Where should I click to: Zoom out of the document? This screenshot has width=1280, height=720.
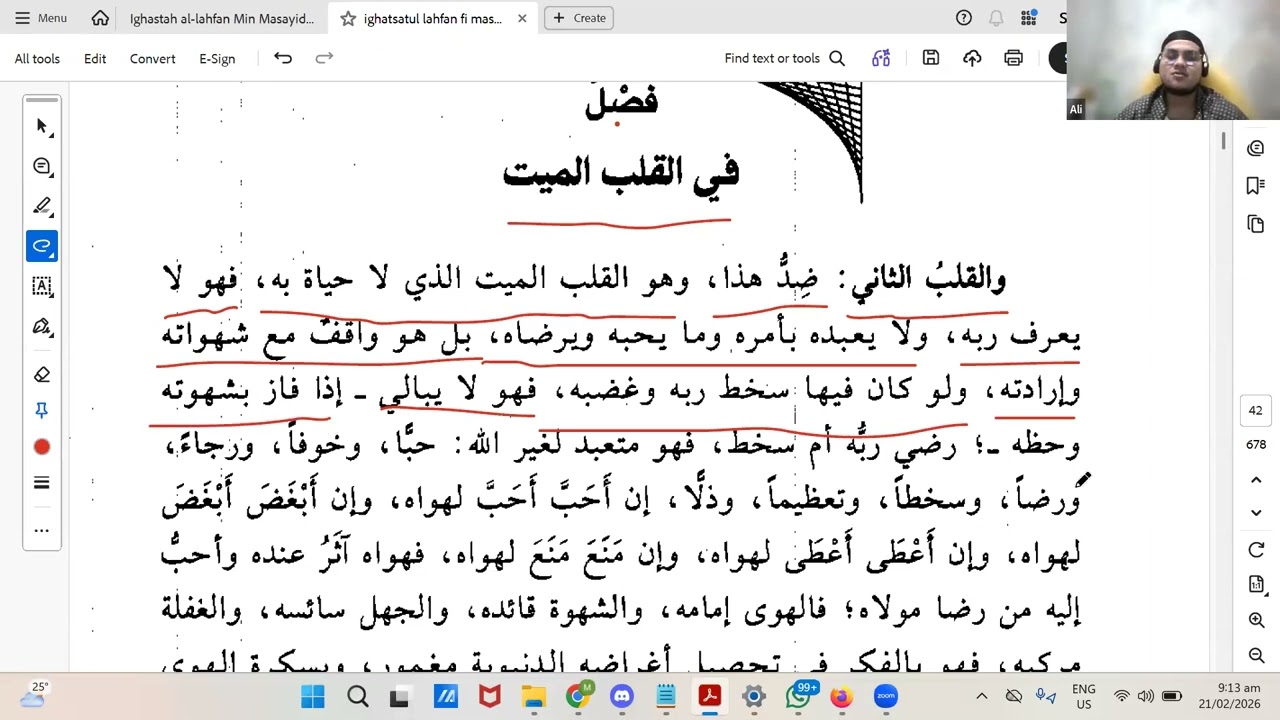[x=1257, y=656]
